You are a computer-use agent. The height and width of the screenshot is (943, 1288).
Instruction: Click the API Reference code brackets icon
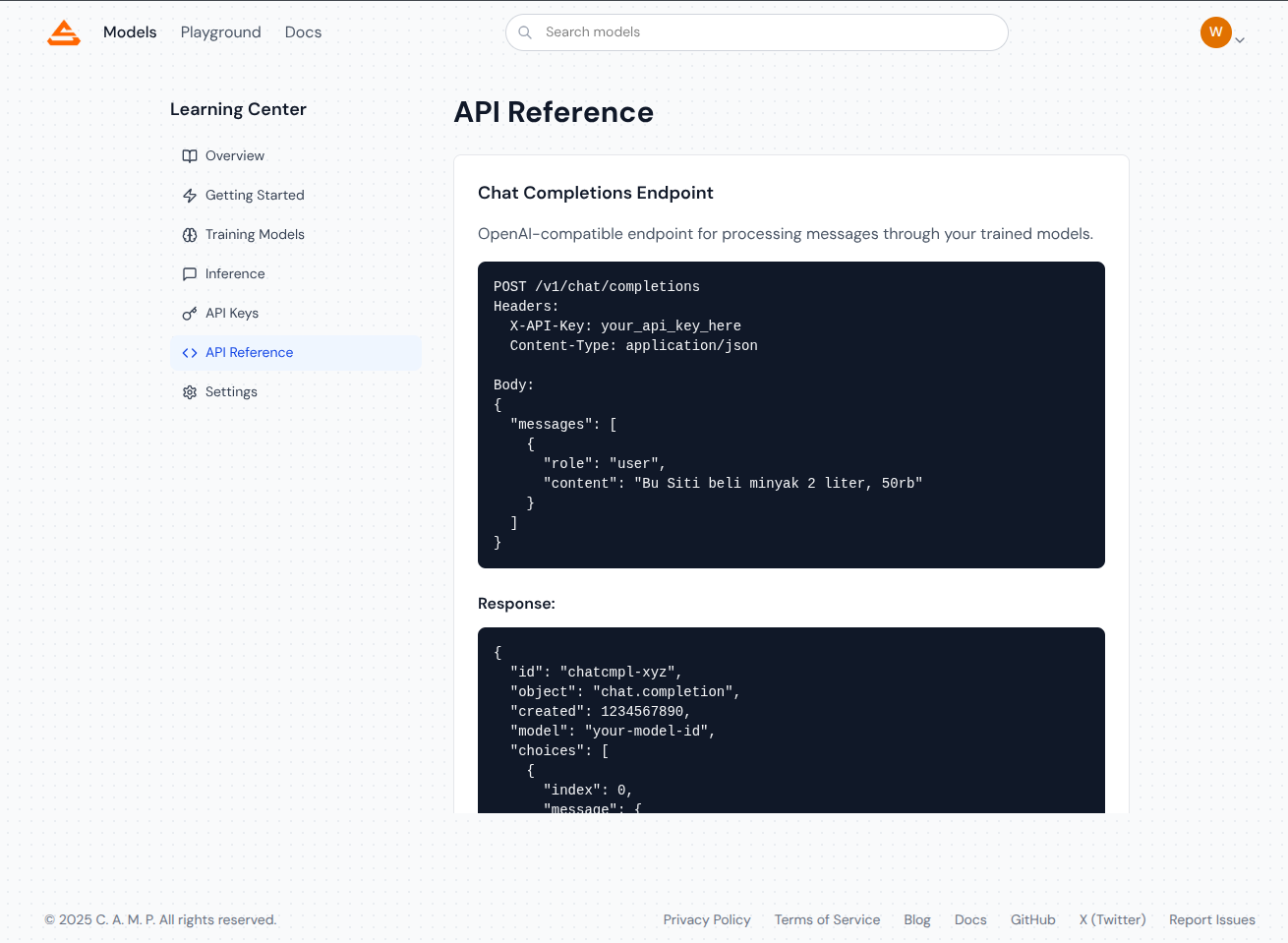(190, 352)
